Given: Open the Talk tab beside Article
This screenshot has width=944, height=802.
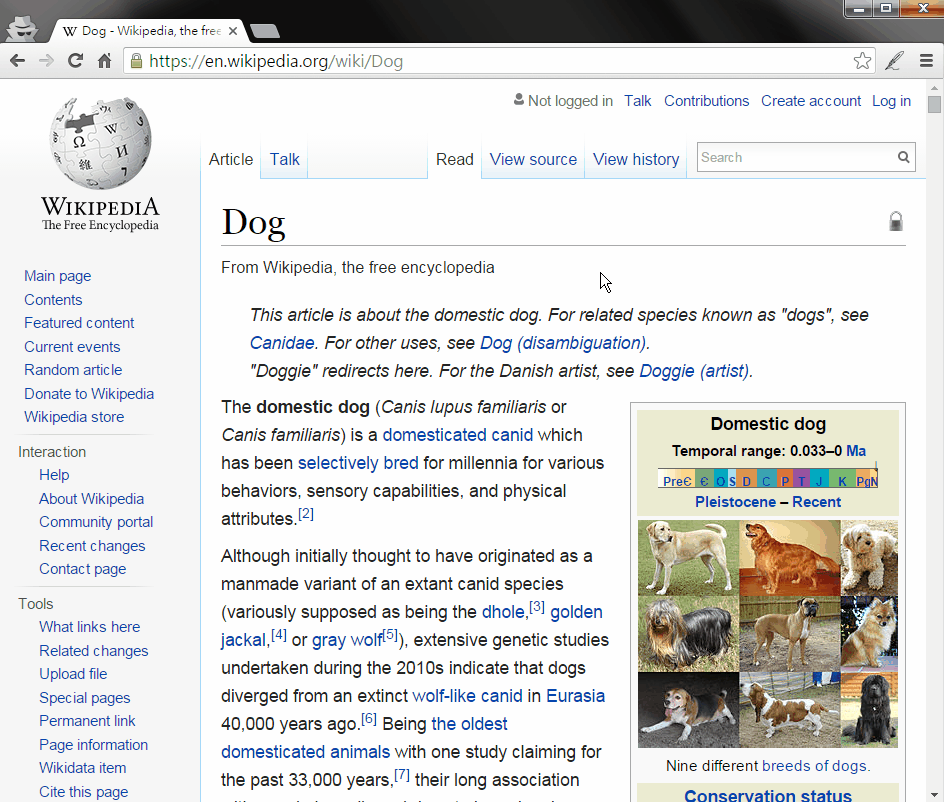Looking at the screenshot, I should click(x=284, y=160).
